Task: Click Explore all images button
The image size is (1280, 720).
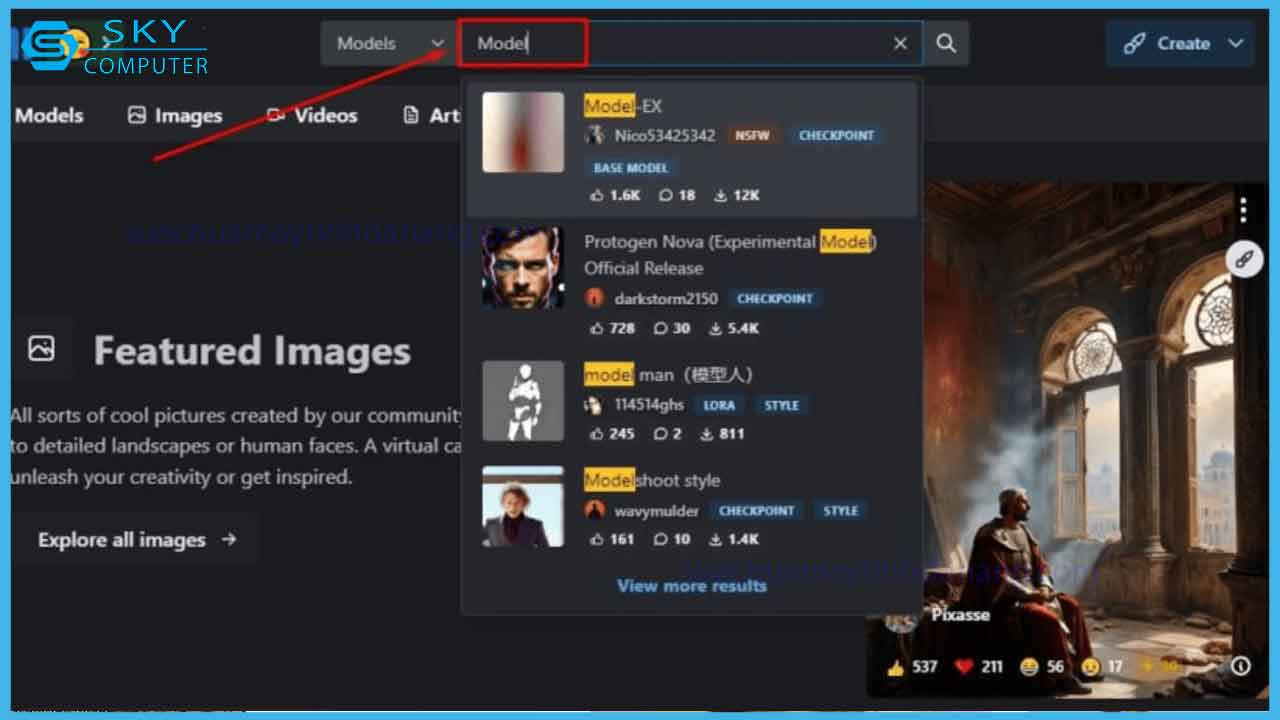Action: [x=136, y=540]
